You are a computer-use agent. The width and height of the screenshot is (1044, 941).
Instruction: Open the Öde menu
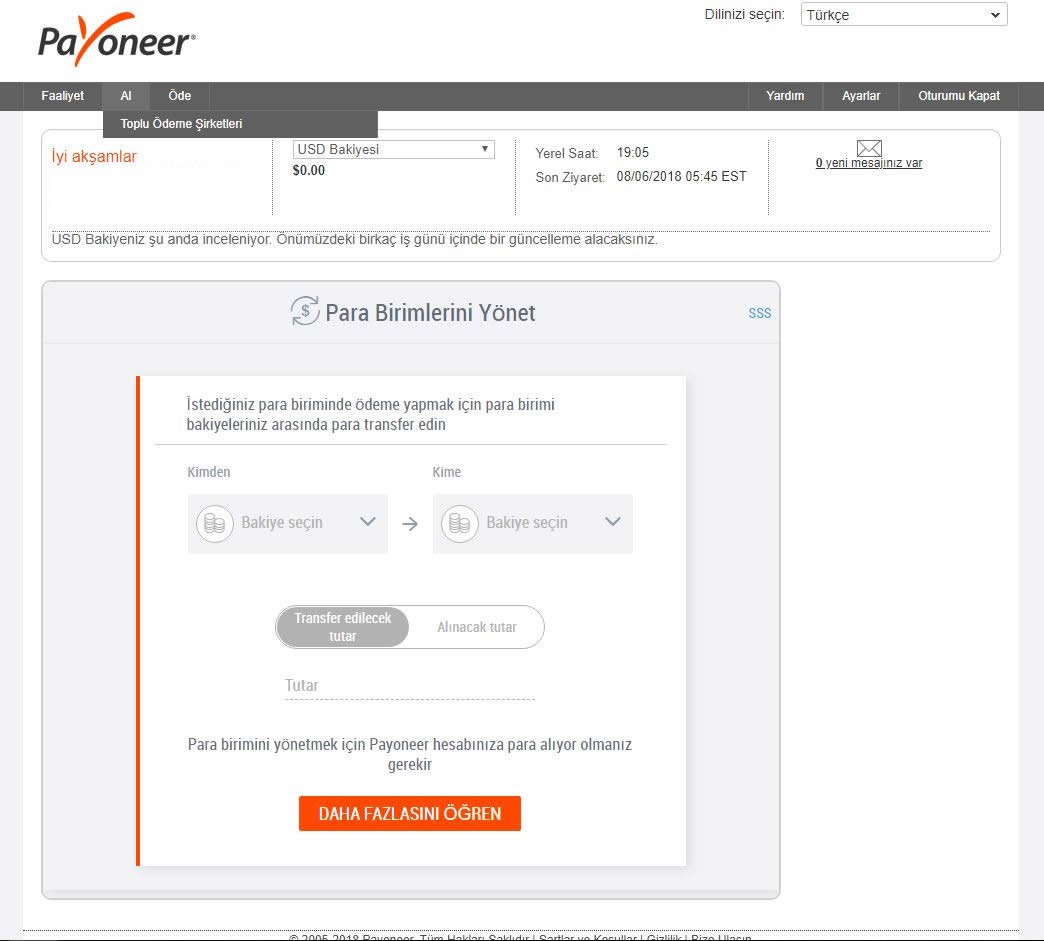pyautogui.click(x=180, y=96)
